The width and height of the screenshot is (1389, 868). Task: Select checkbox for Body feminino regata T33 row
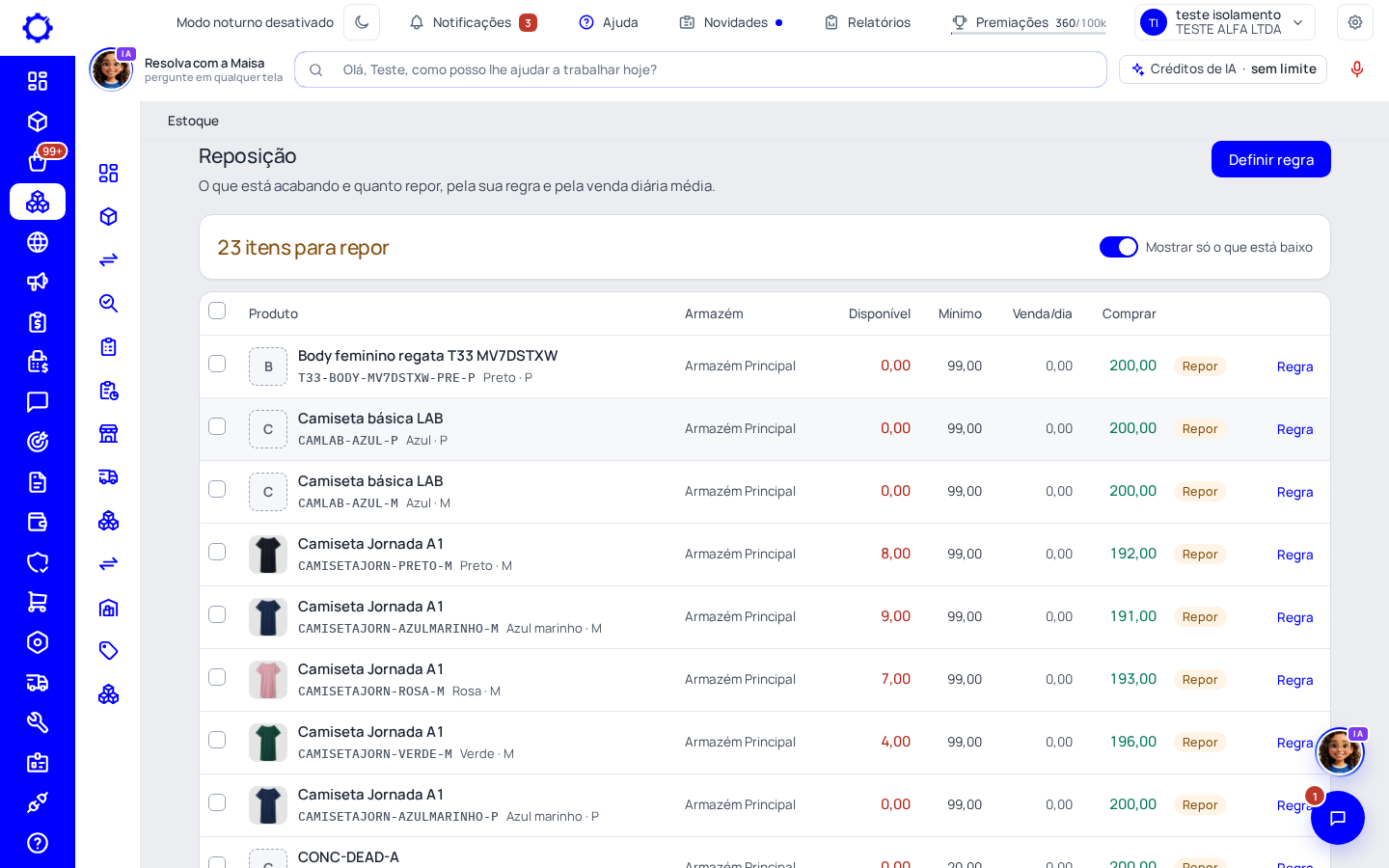pyautogui.click(x=217, y=364)
